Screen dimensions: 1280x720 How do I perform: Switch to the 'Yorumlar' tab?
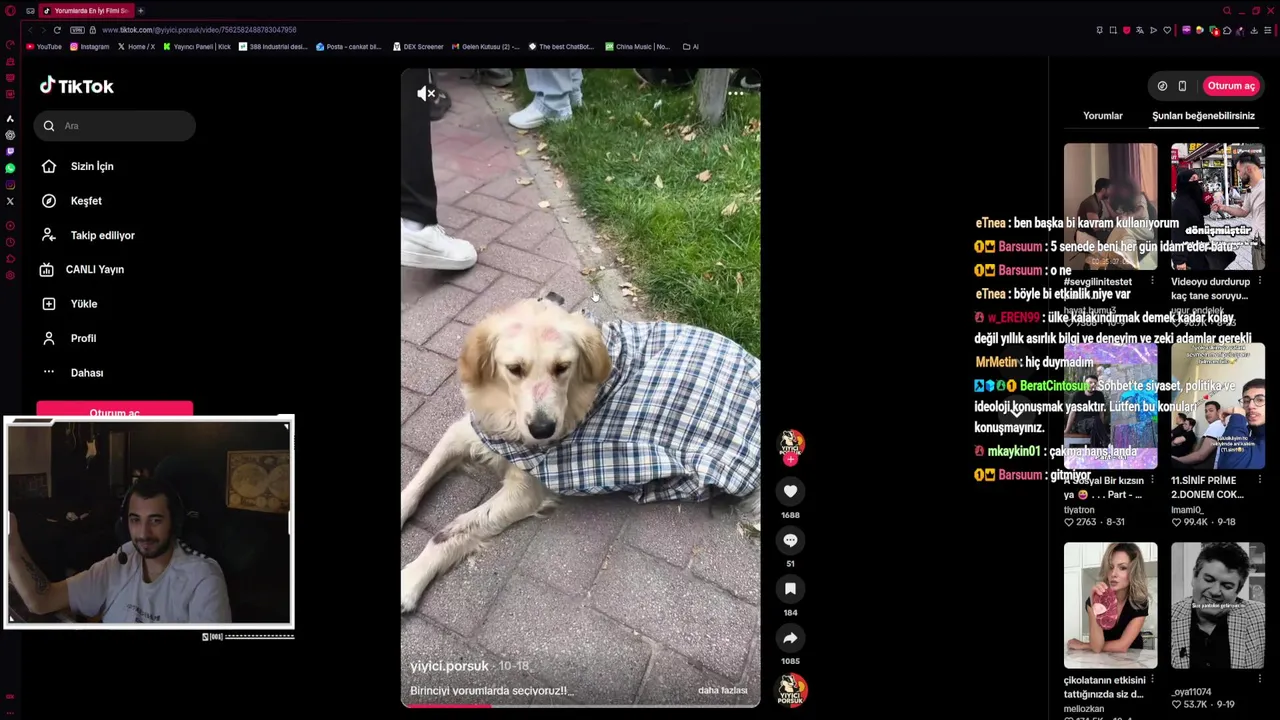coord(1103,116)
